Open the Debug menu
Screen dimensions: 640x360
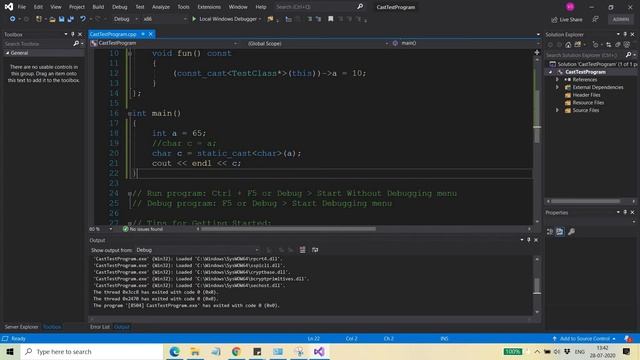pyautogui.click(x=120, y=7)
